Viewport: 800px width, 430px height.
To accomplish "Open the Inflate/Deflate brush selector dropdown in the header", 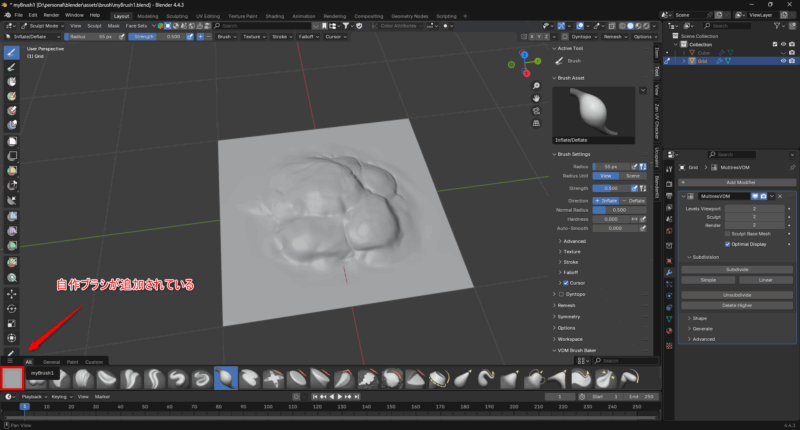I will pyautogui.click(x=33, y=37).
